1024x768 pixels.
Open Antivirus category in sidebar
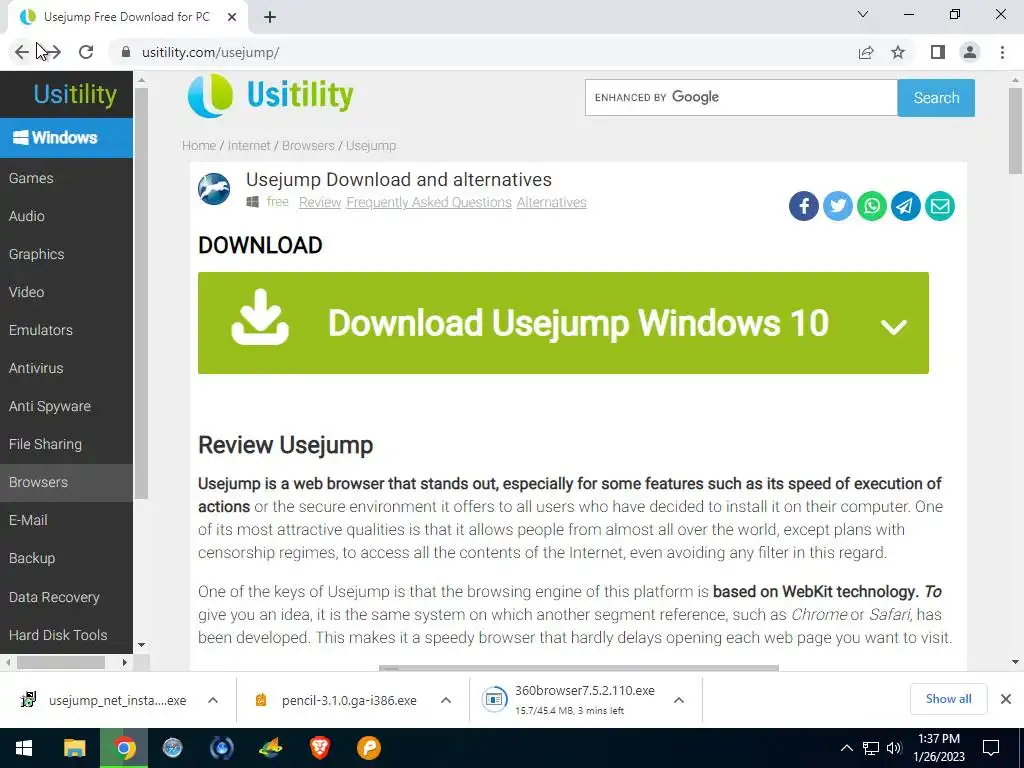[x=66, y=368]
